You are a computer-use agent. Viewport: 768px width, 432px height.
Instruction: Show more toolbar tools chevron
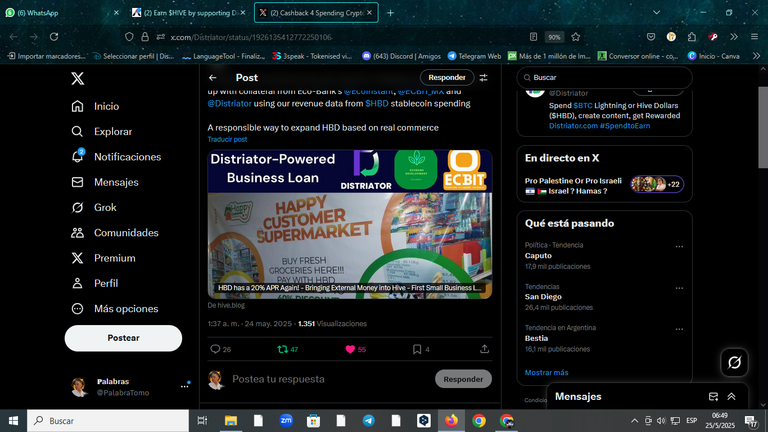click(x=734, y=37)
